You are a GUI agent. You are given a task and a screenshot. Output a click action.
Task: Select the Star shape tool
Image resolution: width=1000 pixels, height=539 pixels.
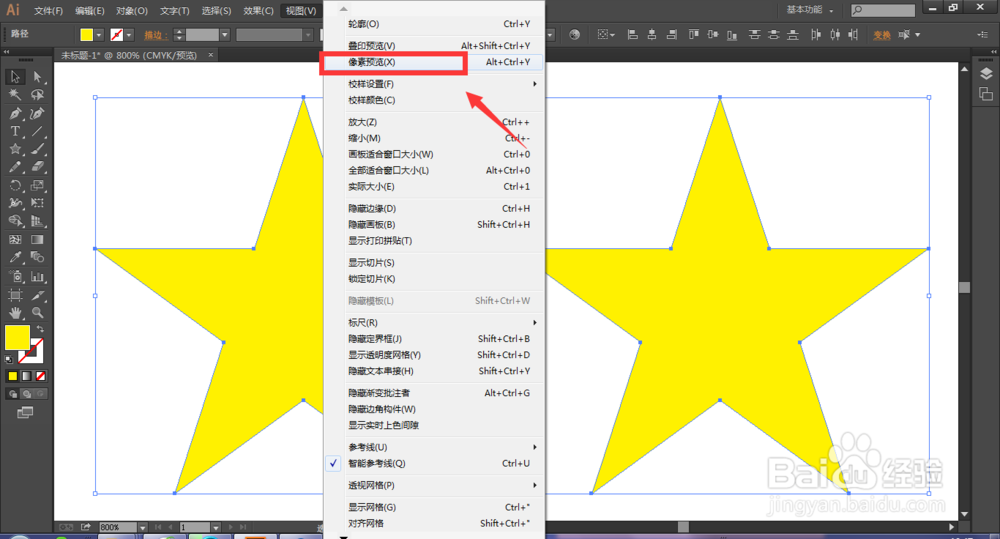[x=15, y=149]
